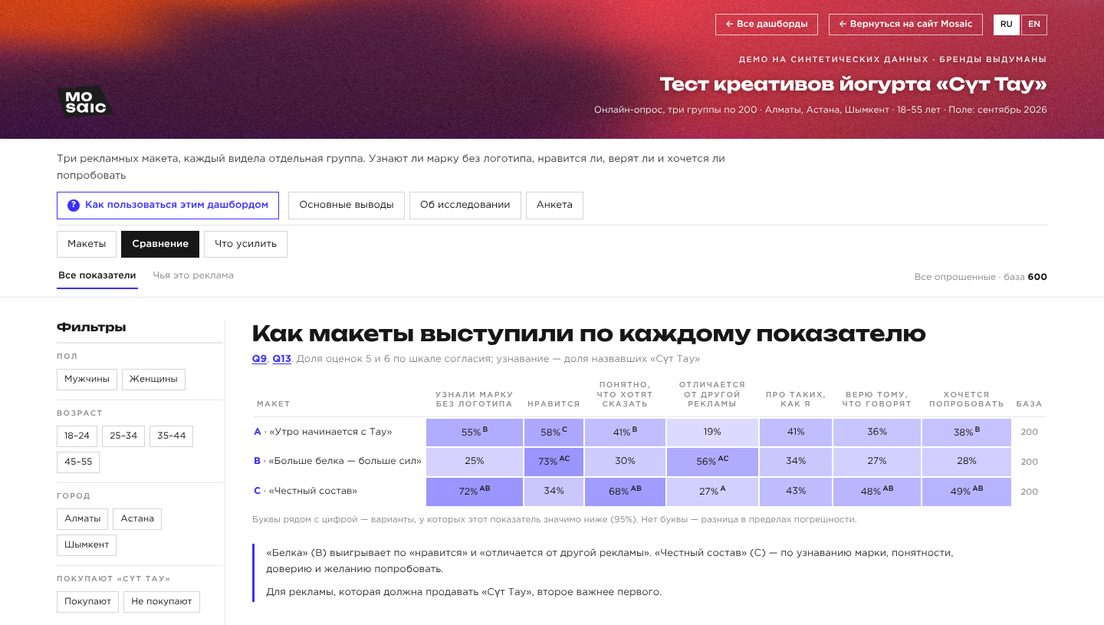Click the 49% cell in row C
The height and width of the screenshot is (625, 1104).
966,491
